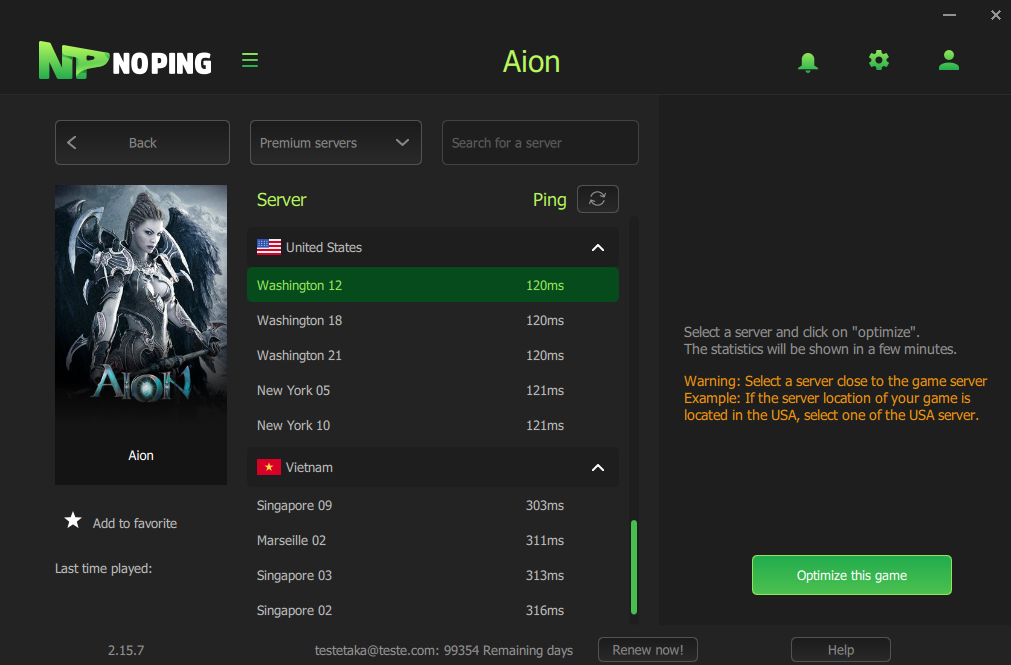Select the Washington 12 server

click(x=433, y=285)
